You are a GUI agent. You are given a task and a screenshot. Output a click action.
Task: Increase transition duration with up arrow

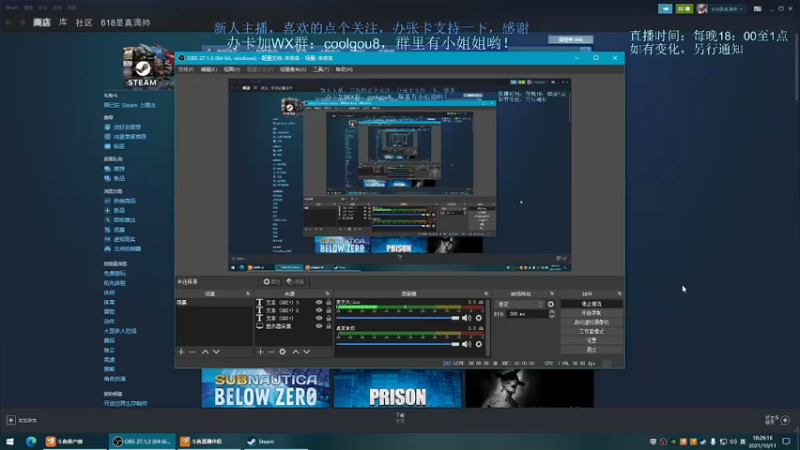coord(552,312)
